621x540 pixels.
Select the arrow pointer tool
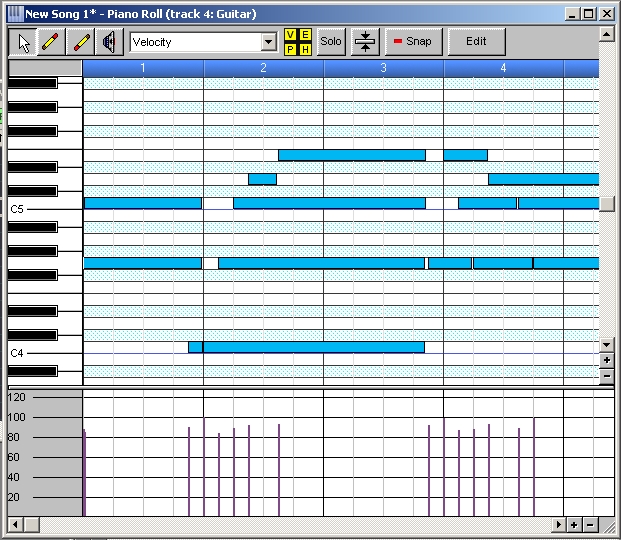[x=23, y=42]
